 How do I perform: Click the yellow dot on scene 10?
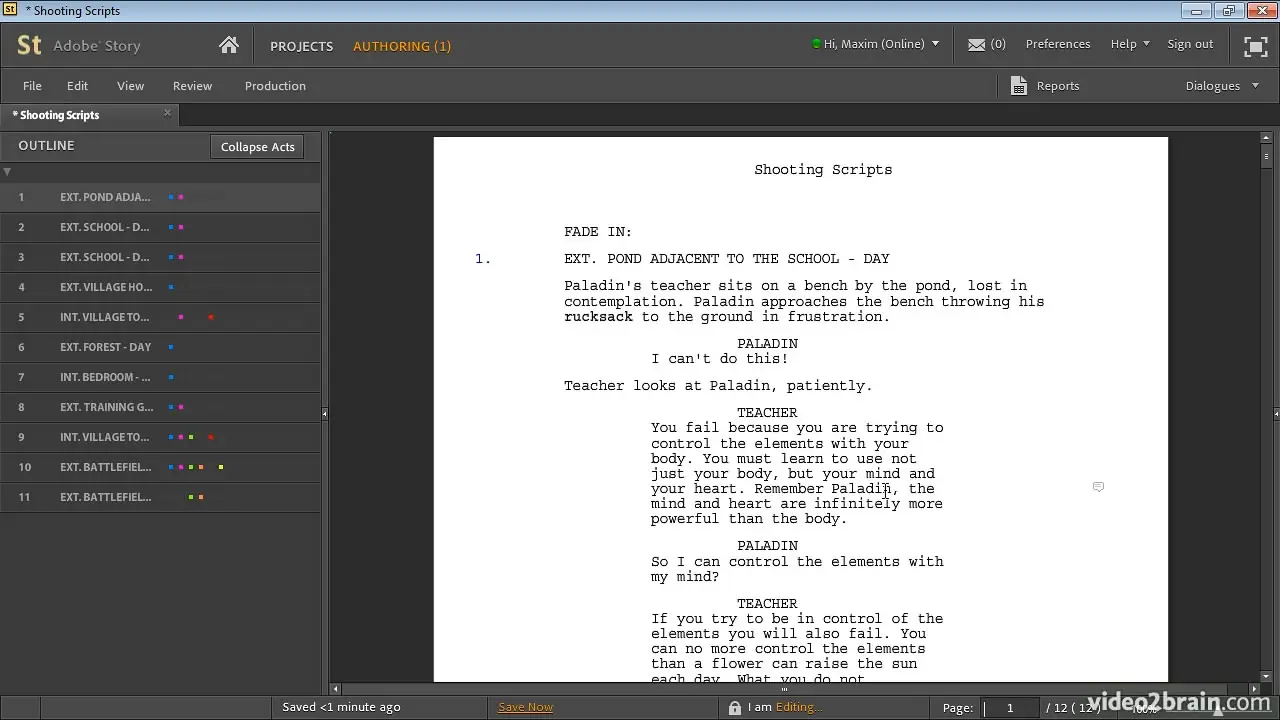point(221,467)
